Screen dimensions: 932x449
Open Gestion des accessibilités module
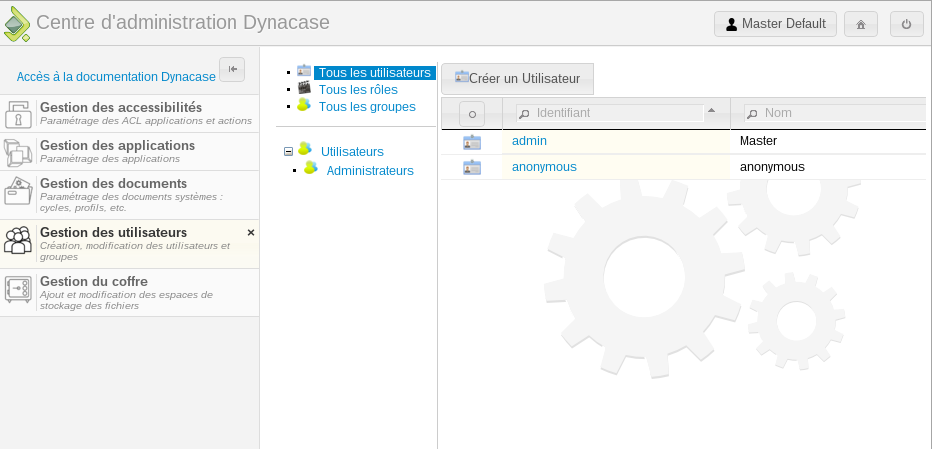(130, 114)
